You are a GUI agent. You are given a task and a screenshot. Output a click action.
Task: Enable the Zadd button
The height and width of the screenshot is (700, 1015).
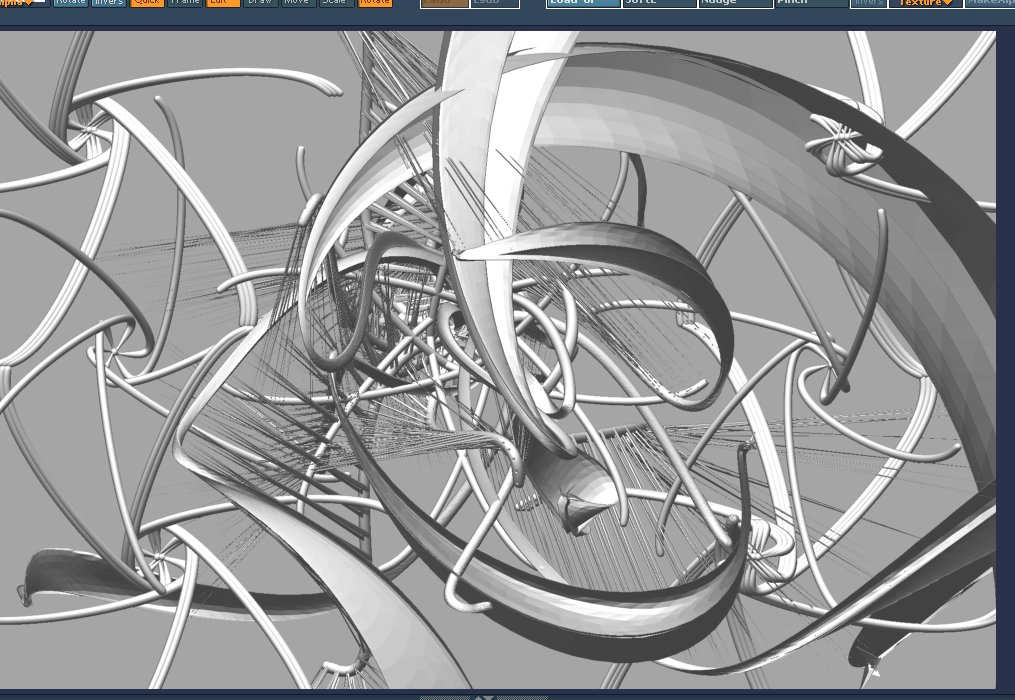[444, 3]
